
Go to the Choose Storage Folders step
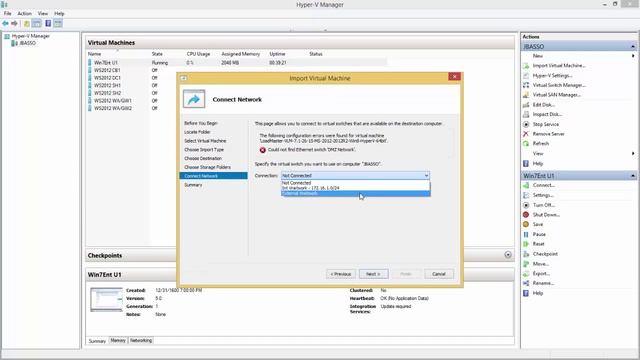[x=207, y=167]
